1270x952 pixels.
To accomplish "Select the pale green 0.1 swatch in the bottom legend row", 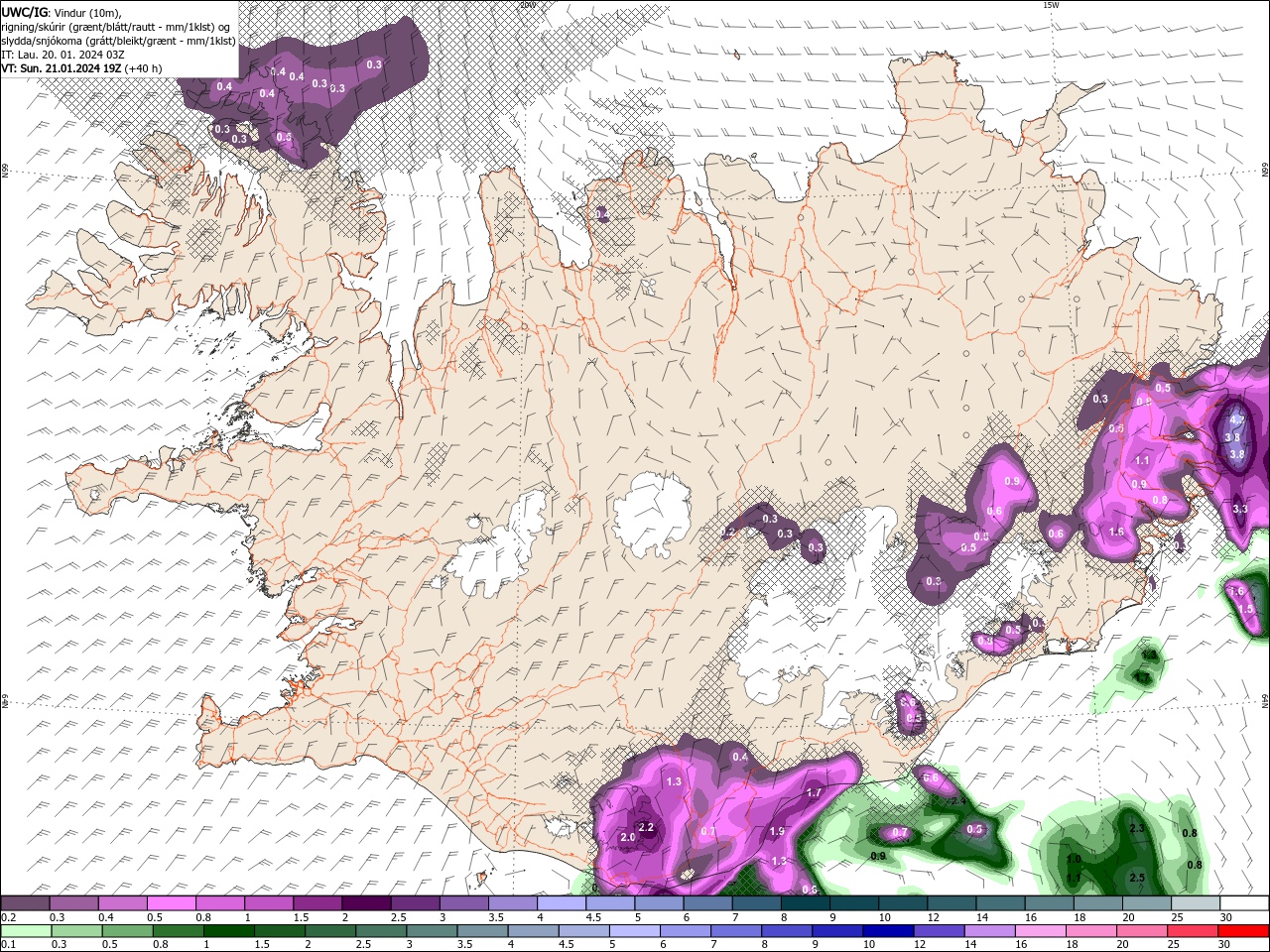I will click(x=26, y=931).
